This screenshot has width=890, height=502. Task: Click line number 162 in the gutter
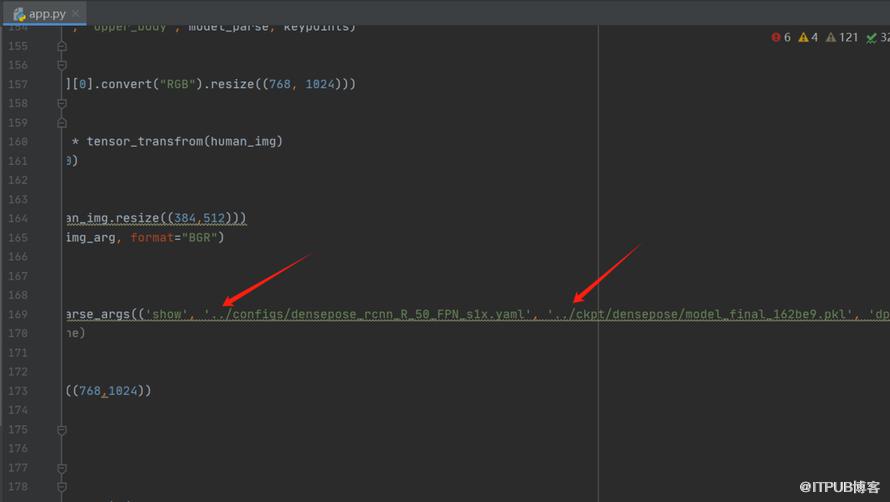(x=18, y=180)
